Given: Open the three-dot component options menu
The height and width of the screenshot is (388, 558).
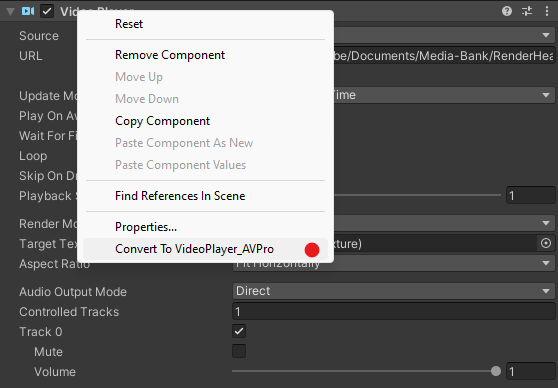Looking at the screenshot, I should point(547,11).
